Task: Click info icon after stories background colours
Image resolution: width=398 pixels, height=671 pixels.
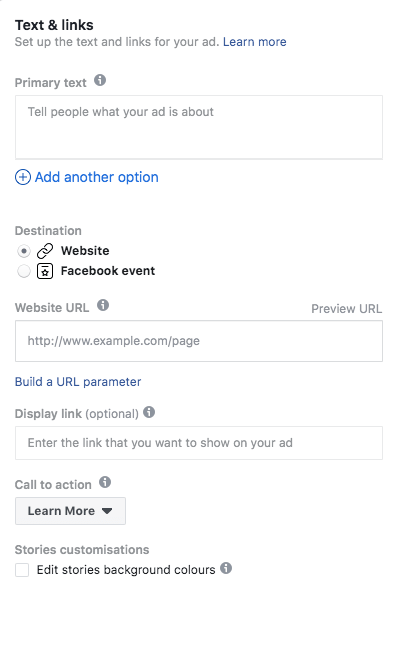Action: (x=226, y=568)
